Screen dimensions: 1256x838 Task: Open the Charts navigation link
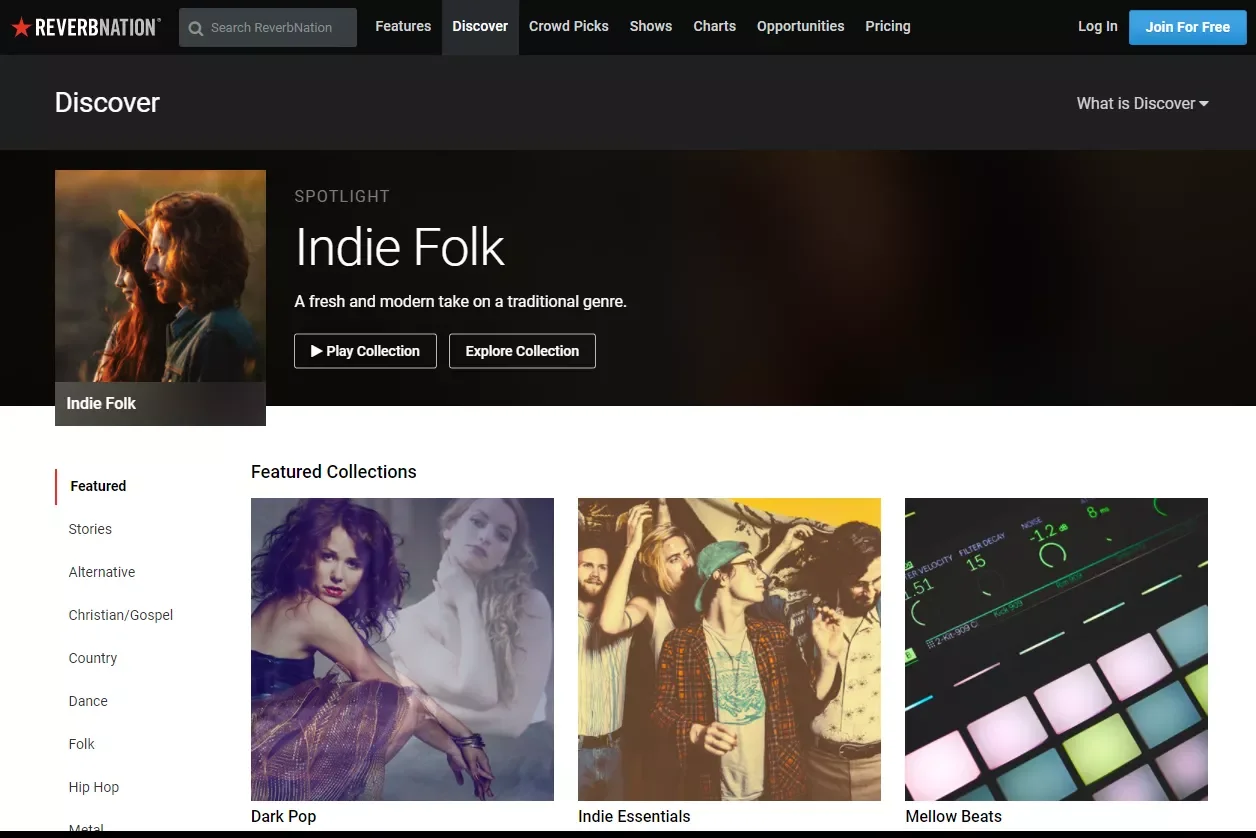(x=715, y=26)
